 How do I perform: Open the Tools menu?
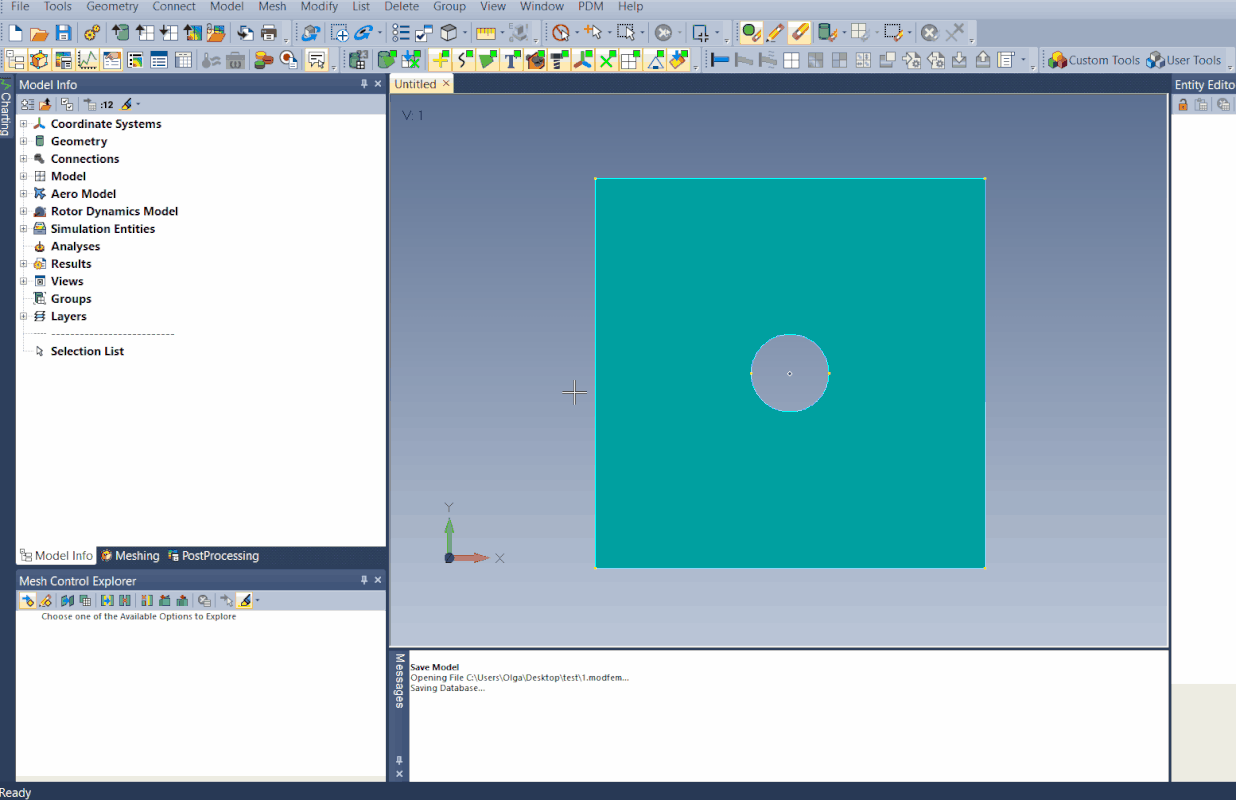[x=57, y=7]
